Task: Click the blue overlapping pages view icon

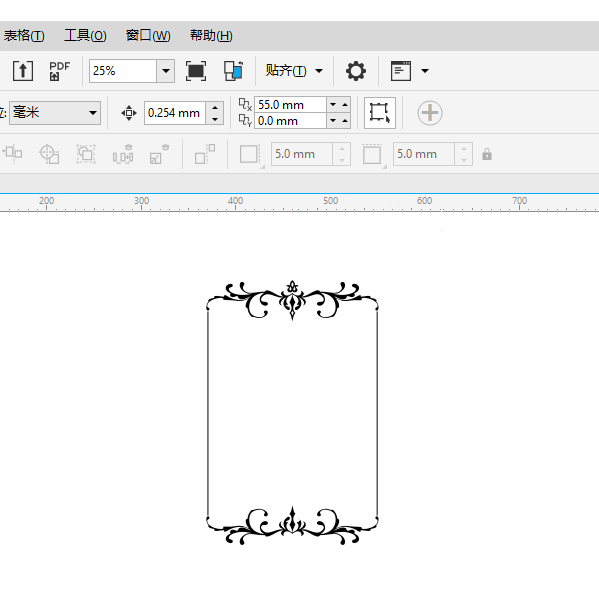Action: click(233, 71)
